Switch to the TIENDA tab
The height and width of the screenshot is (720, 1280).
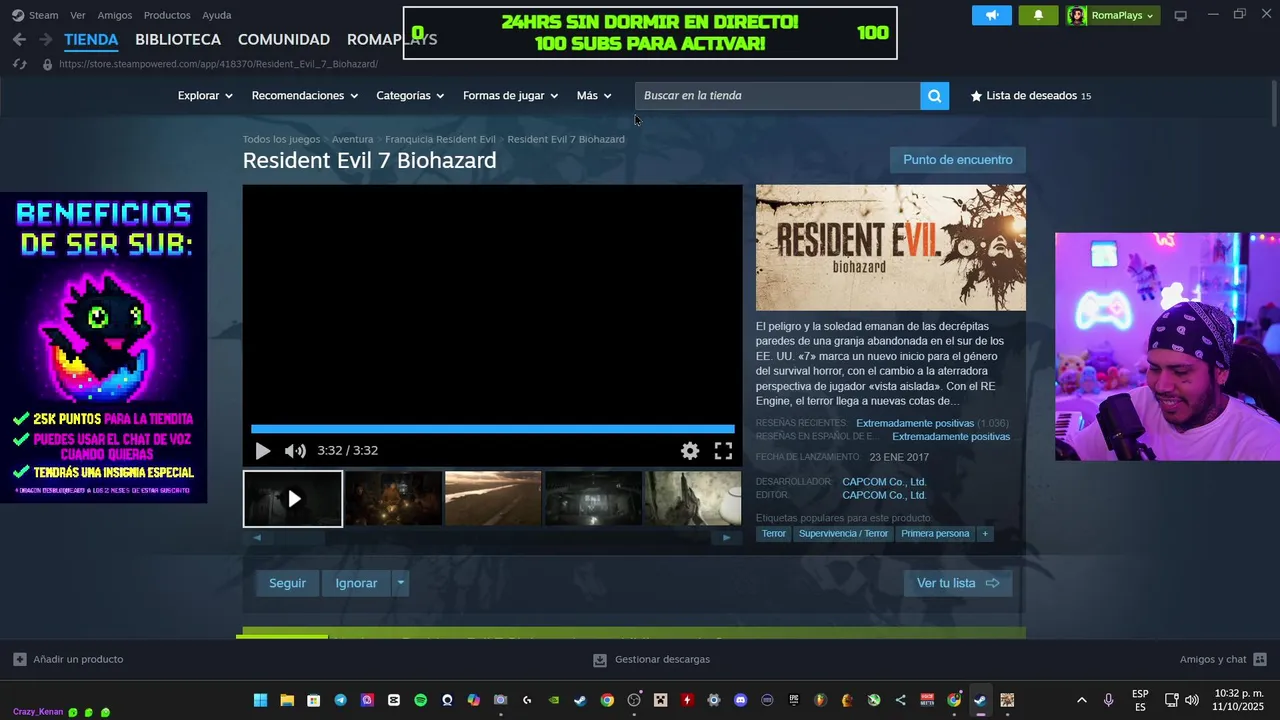coord(91,39)
